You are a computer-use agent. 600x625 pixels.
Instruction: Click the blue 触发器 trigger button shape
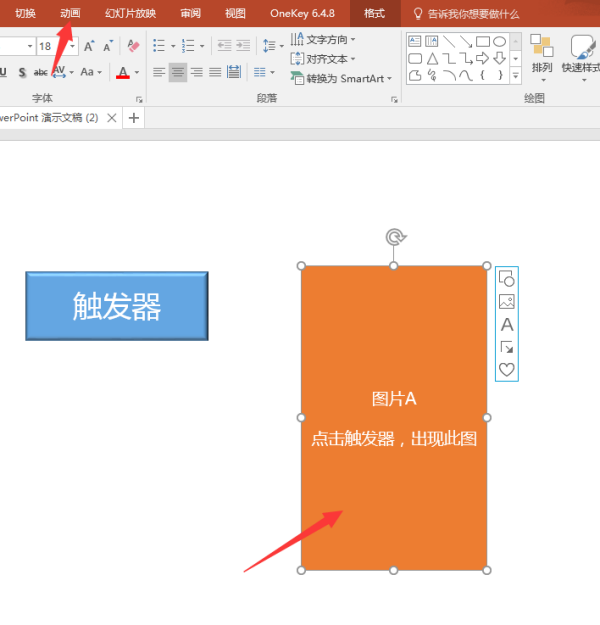pos(117,306)
